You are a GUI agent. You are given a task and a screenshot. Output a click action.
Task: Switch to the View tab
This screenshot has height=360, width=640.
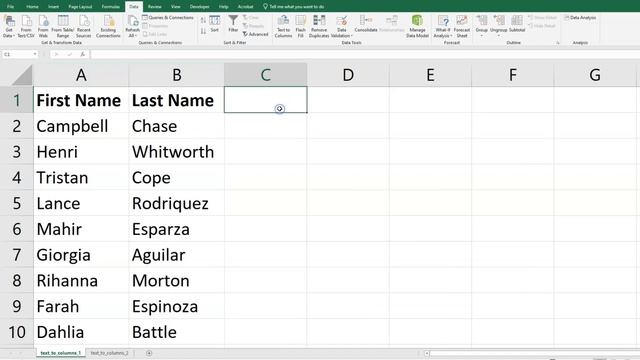[x=176, y=7]
